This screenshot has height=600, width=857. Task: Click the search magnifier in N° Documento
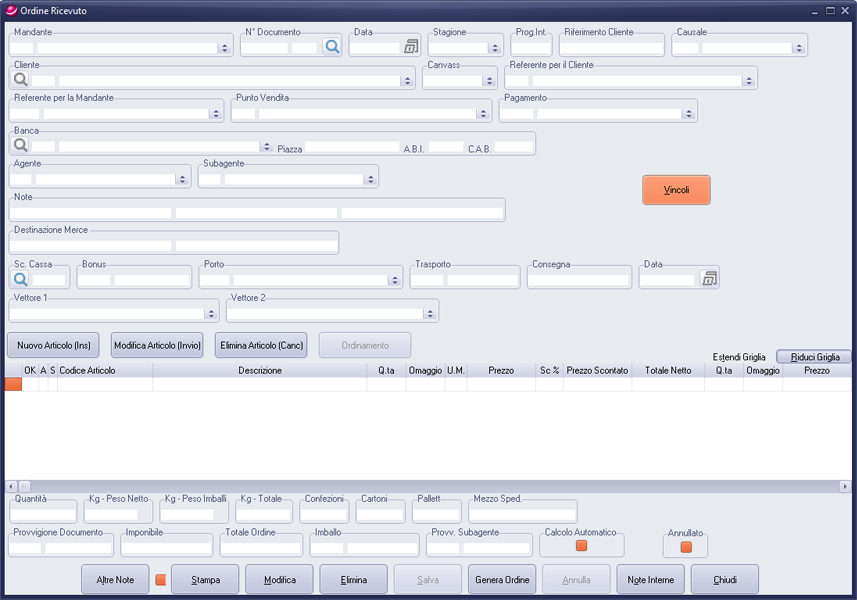coord(332,47)
